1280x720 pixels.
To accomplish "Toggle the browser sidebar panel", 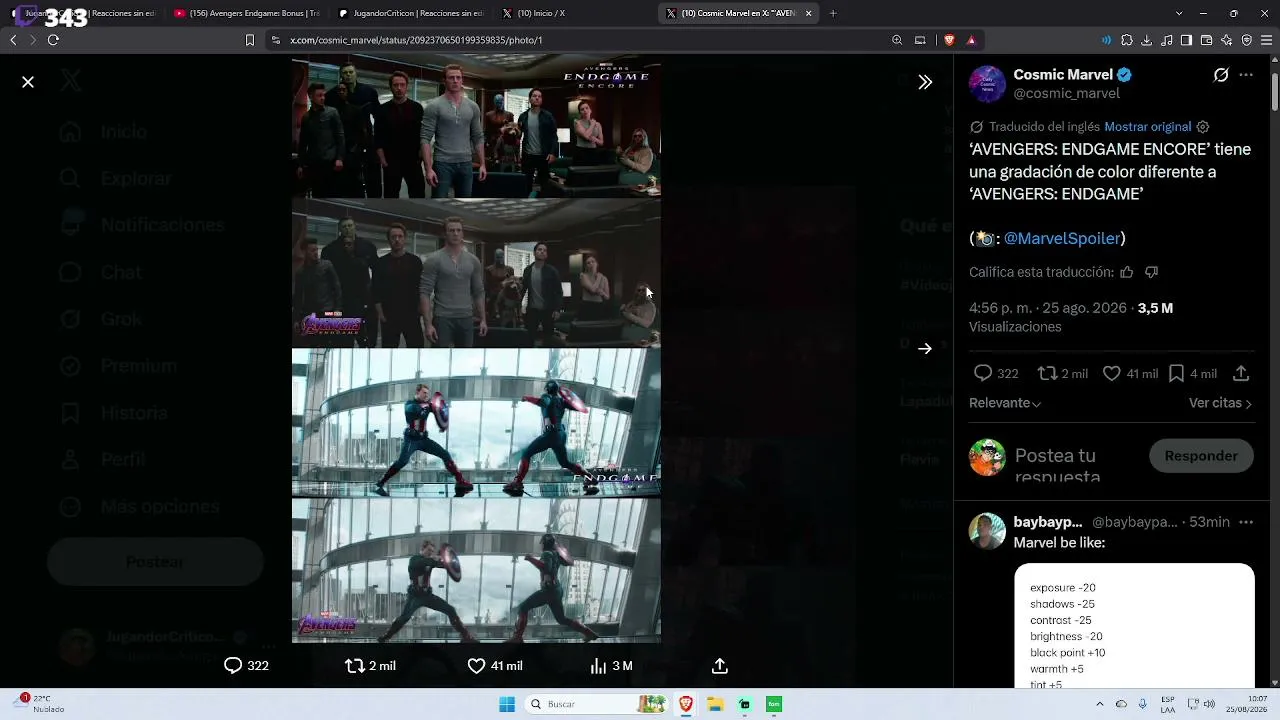I will coord(1186,40).
